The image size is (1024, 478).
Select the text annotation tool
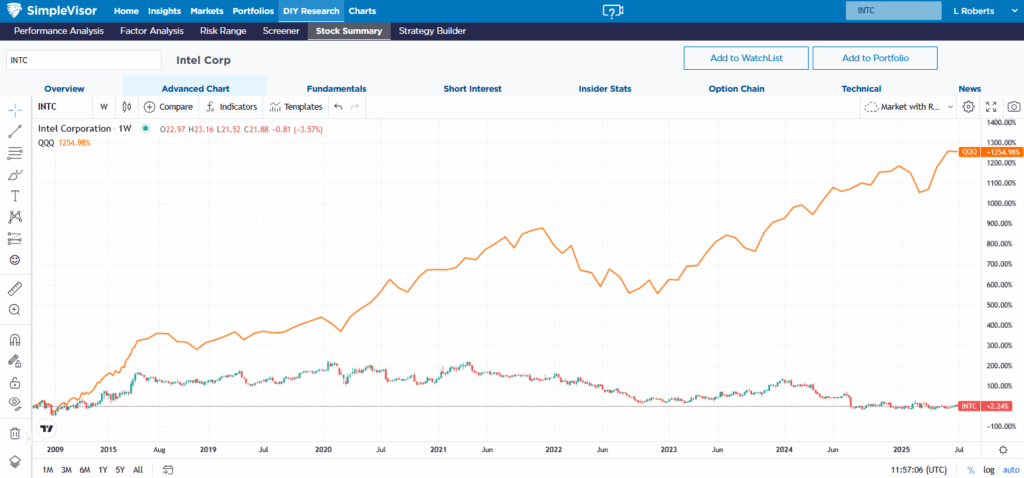[15, 196]
